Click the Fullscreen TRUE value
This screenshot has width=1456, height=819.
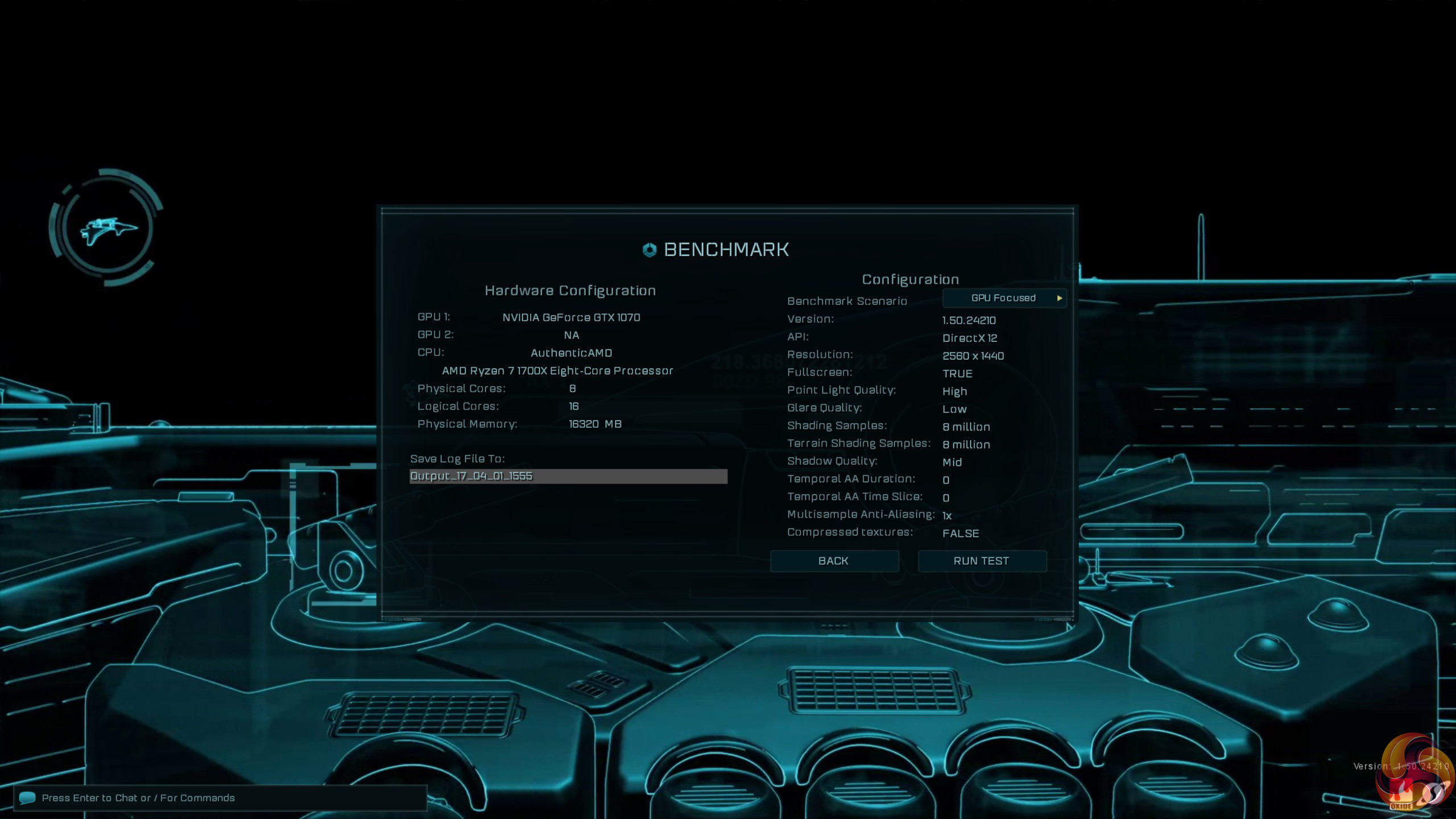(x=957, y=374)
